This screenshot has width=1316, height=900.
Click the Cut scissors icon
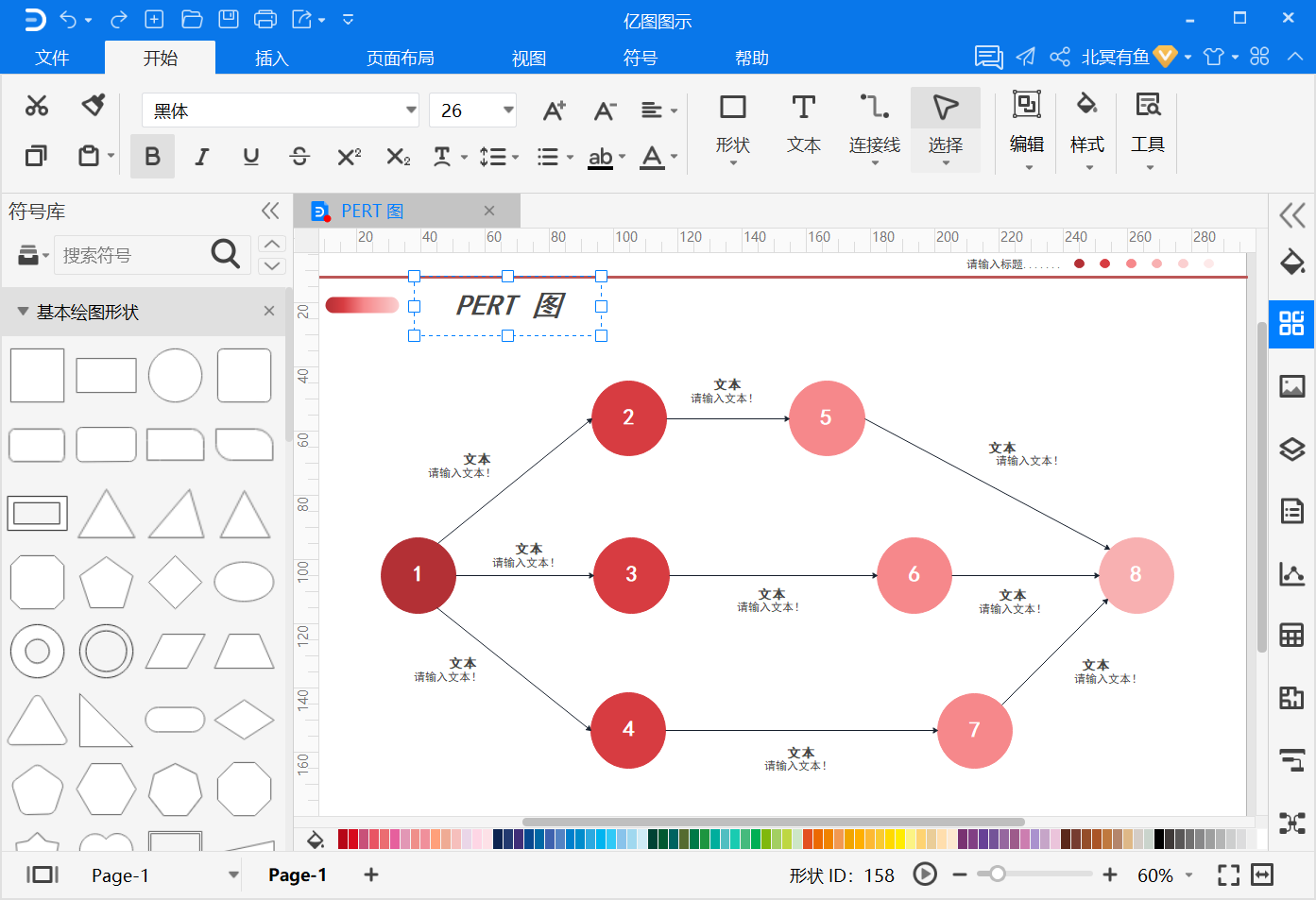[37, 106]
